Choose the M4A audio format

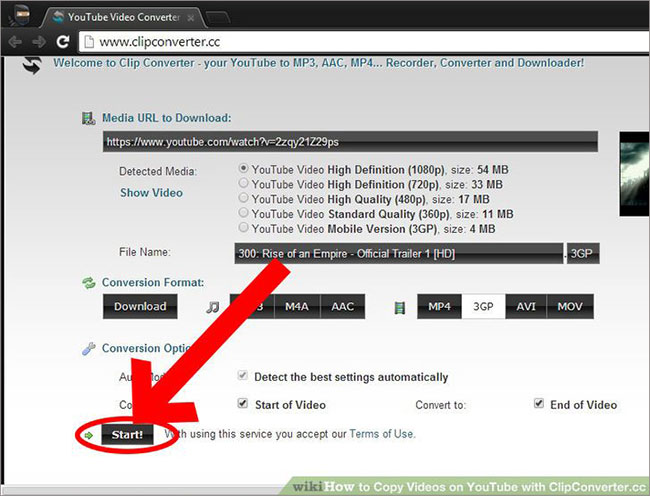[297, 306]
